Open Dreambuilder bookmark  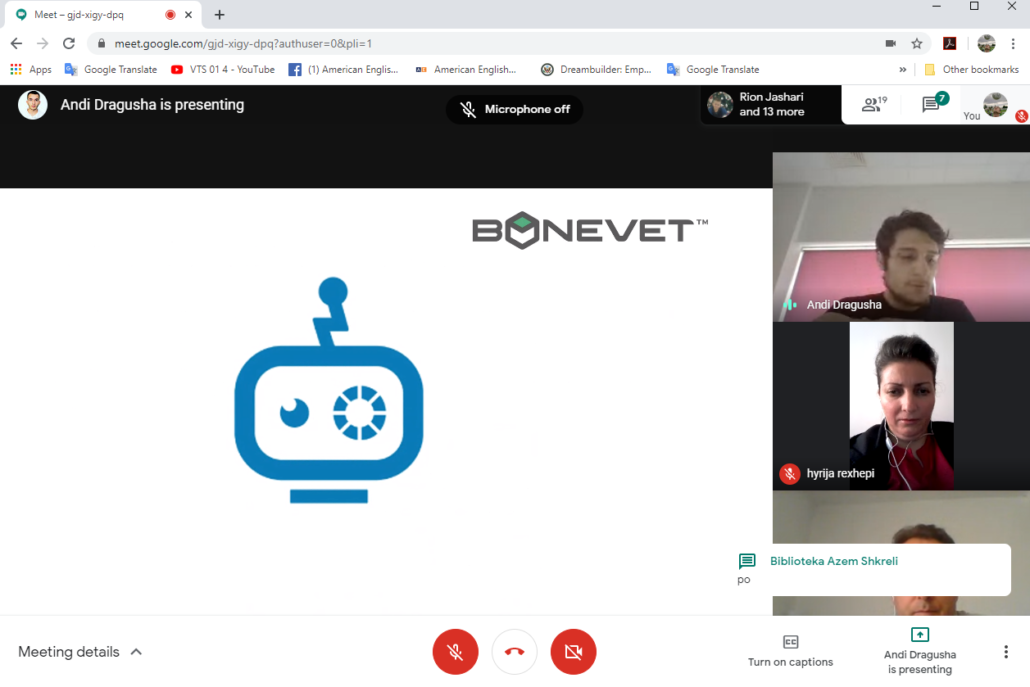596,69
